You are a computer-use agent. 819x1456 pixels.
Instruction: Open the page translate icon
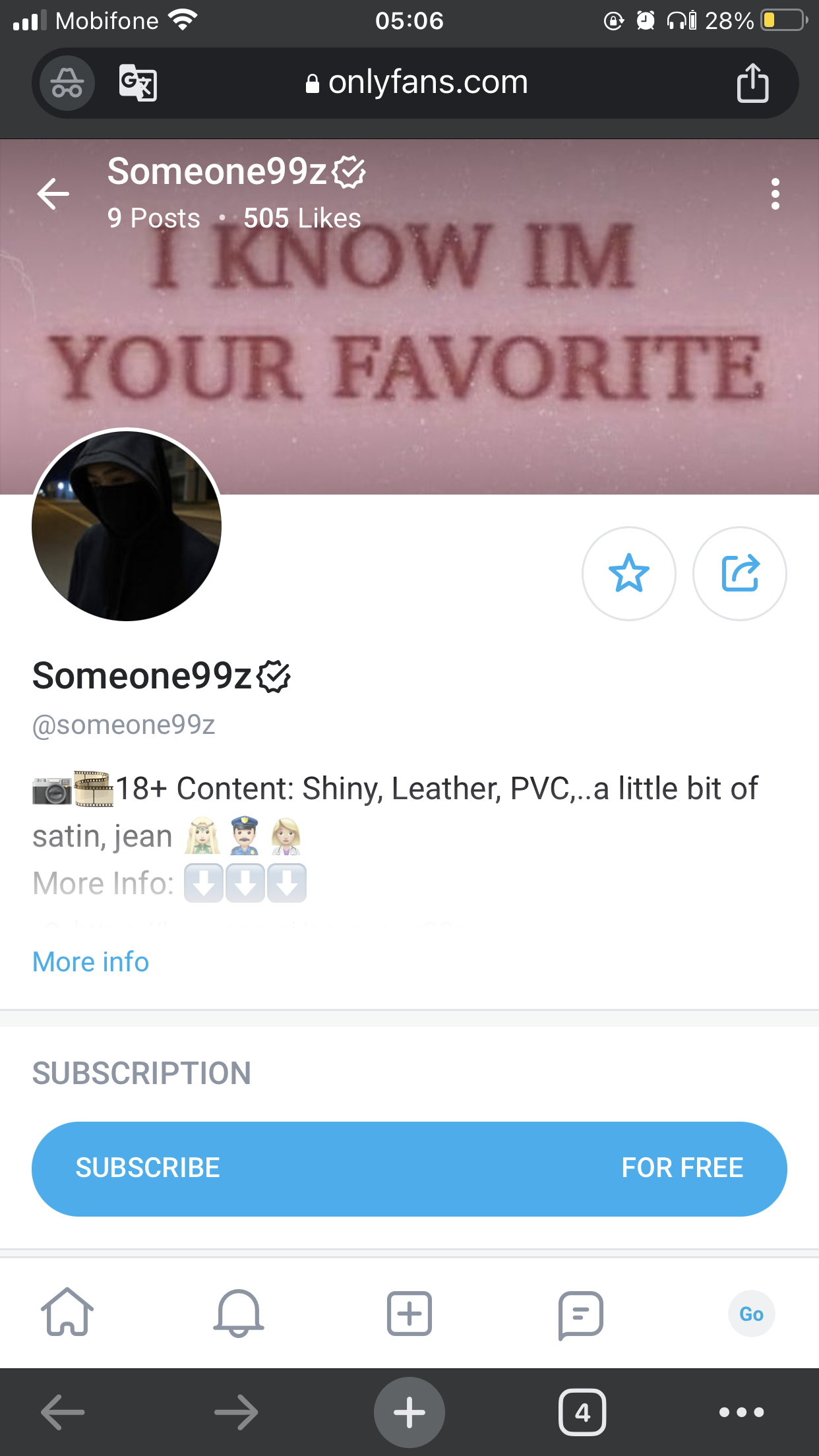coord(138,83)
